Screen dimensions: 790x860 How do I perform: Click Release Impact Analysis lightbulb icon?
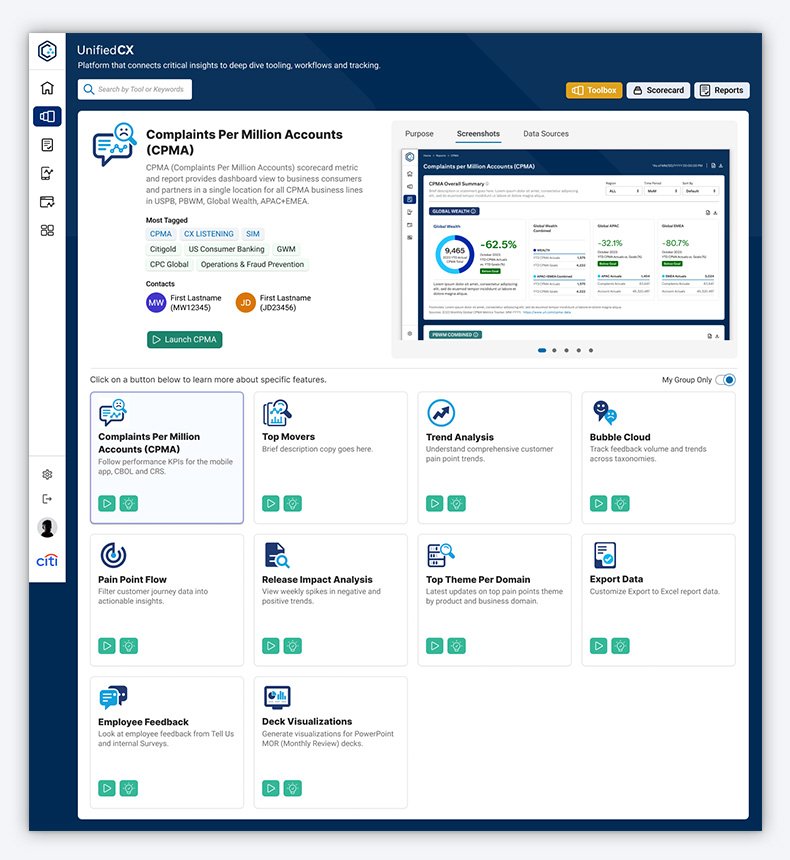[x=292, y=646]
